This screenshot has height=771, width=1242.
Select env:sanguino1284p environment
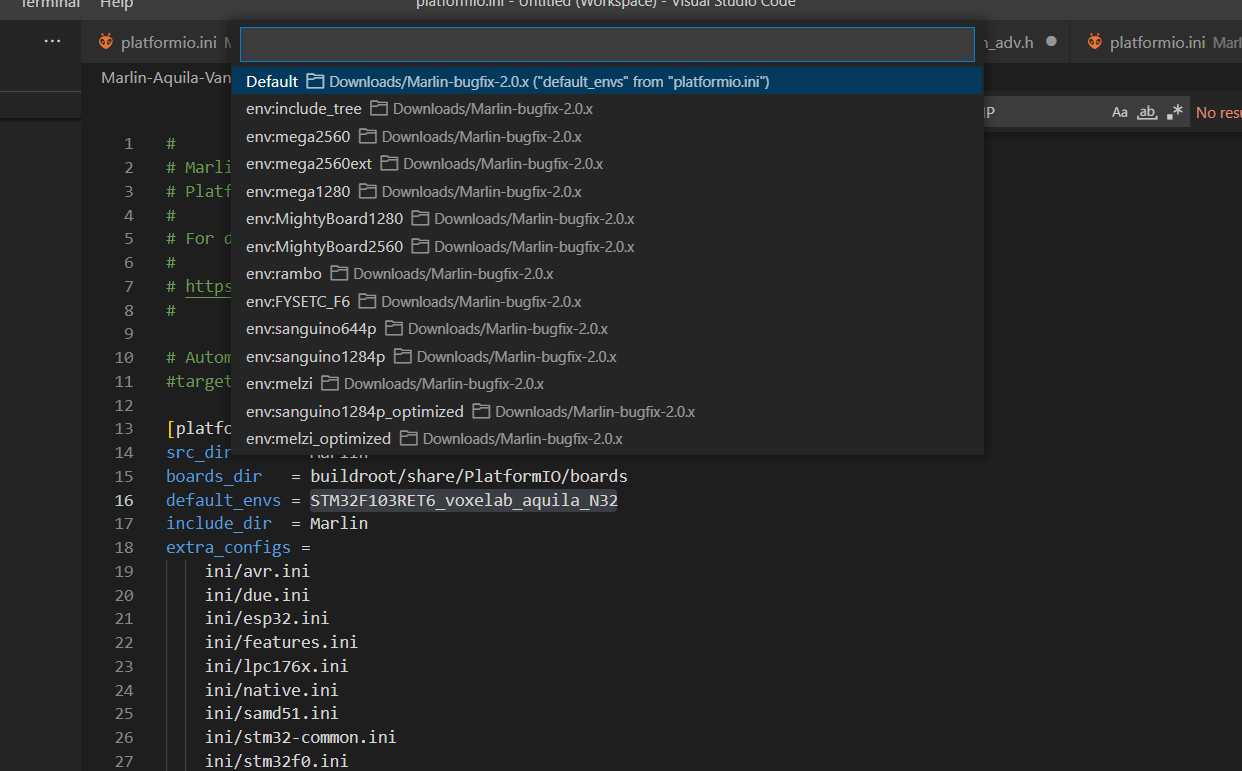pyautogui.click(x=607, y=356)
